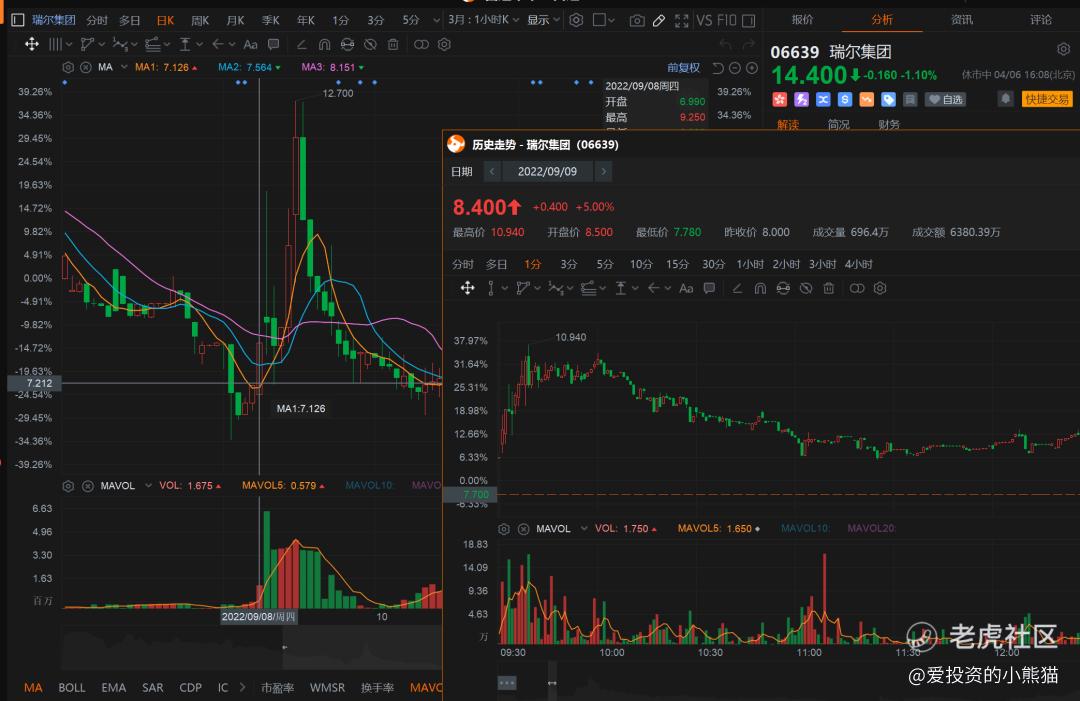This screenshot has width=1080, height=701.
Task: Toggle price alert bell icon
Action: pos(1006,99)
